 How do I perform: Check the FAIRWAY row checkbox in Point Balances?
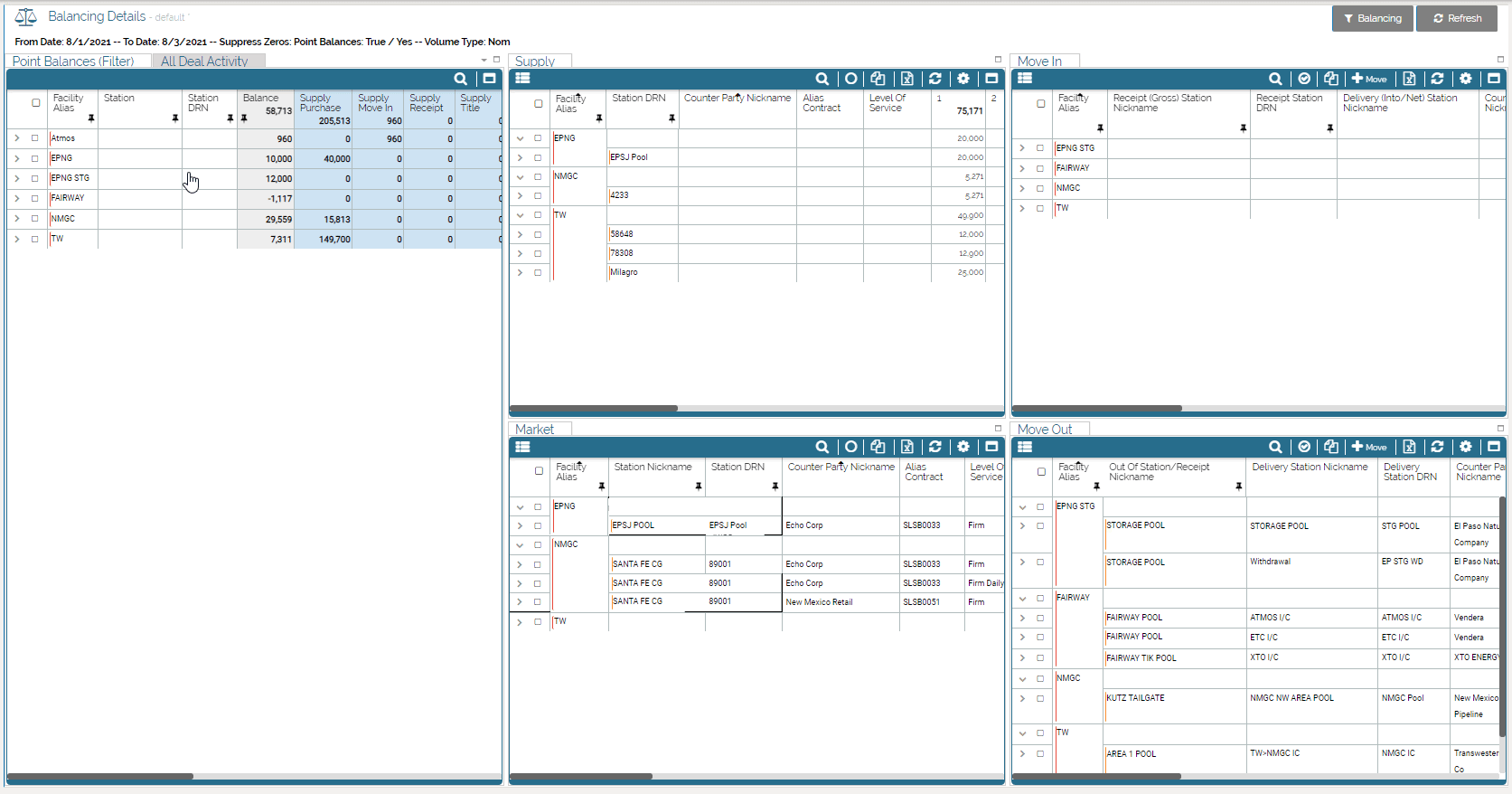tap(35, 198)
